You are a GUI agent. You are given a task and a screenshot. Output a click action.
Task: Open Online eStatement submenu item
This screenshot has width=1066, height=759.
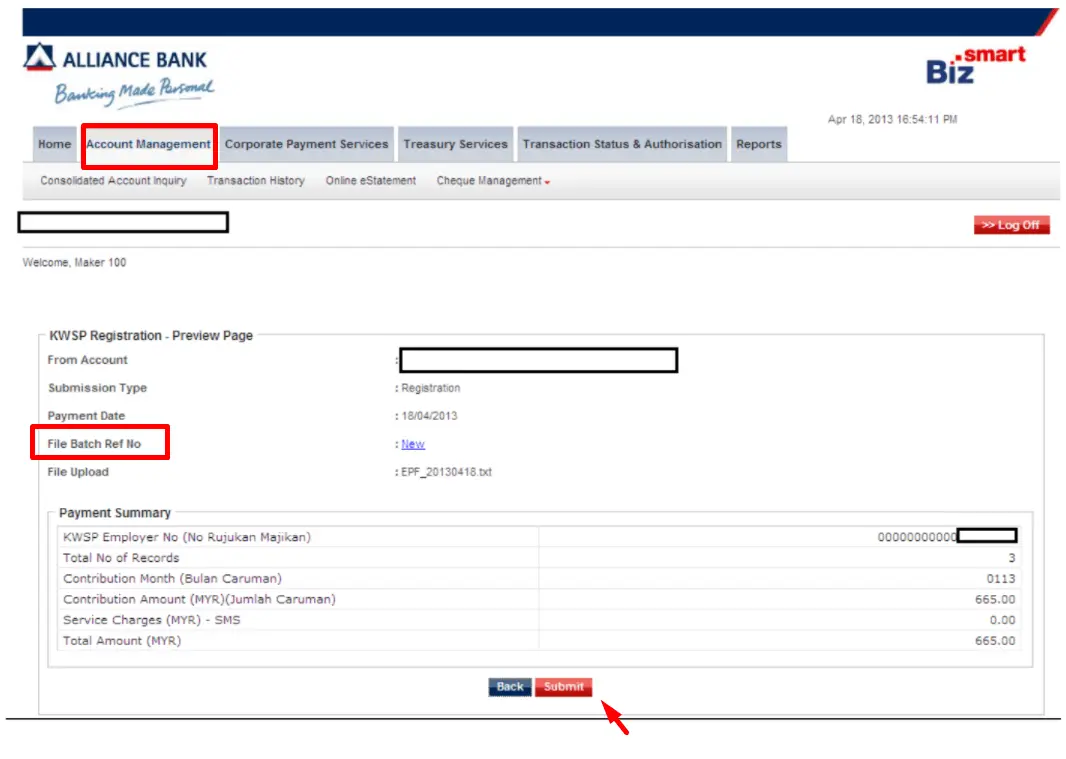tap(371, 181)
